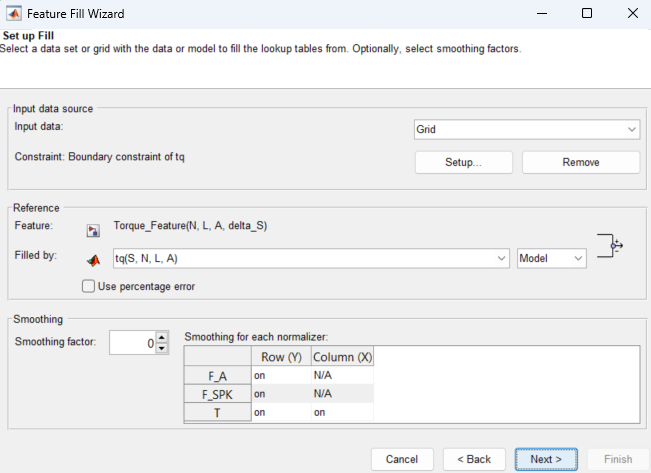Open the Input data Grid dropdown
This screenshot has width=651, height=473.
point(527,130)
